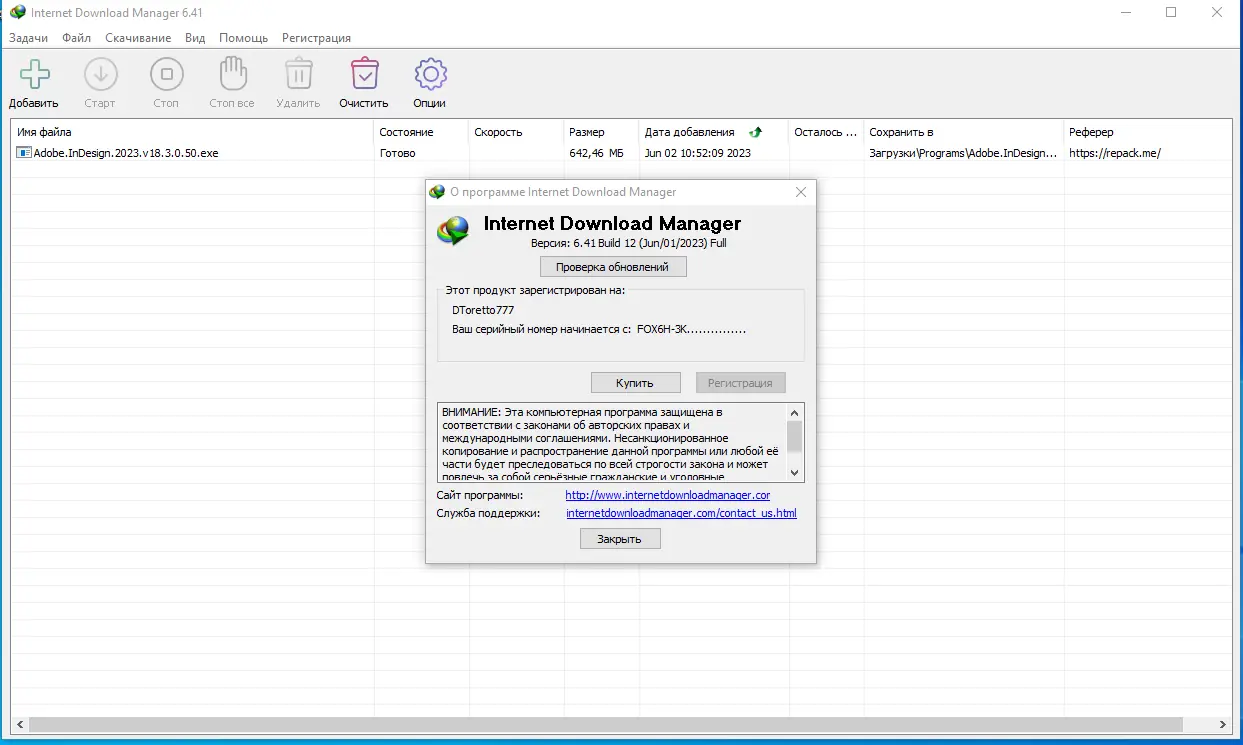Click the IDM globe logo in the About dialog

[454, 231]
